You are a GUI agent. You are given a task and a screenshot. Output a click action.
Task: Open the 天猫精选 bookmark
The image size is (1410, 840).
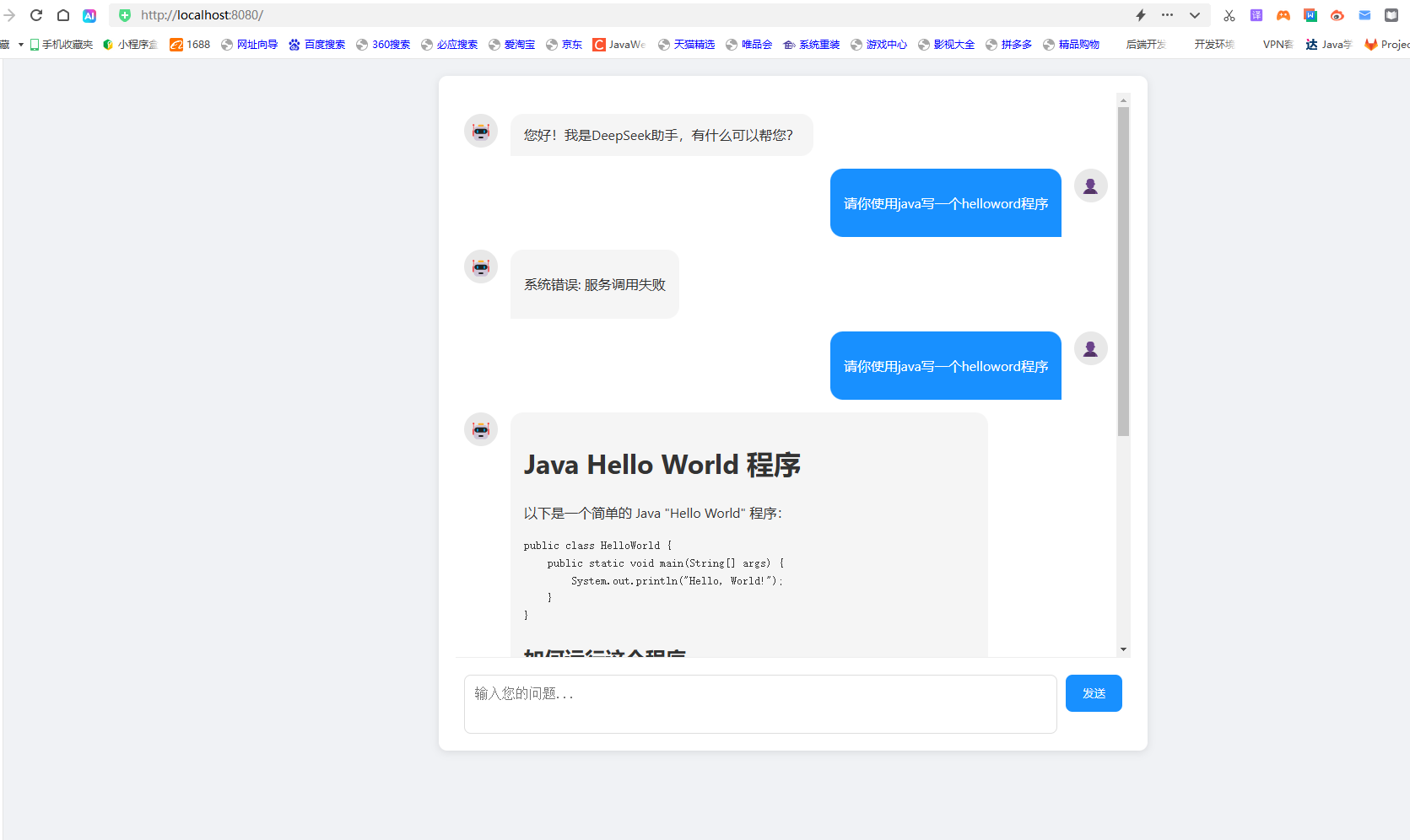tap(687, 45)
